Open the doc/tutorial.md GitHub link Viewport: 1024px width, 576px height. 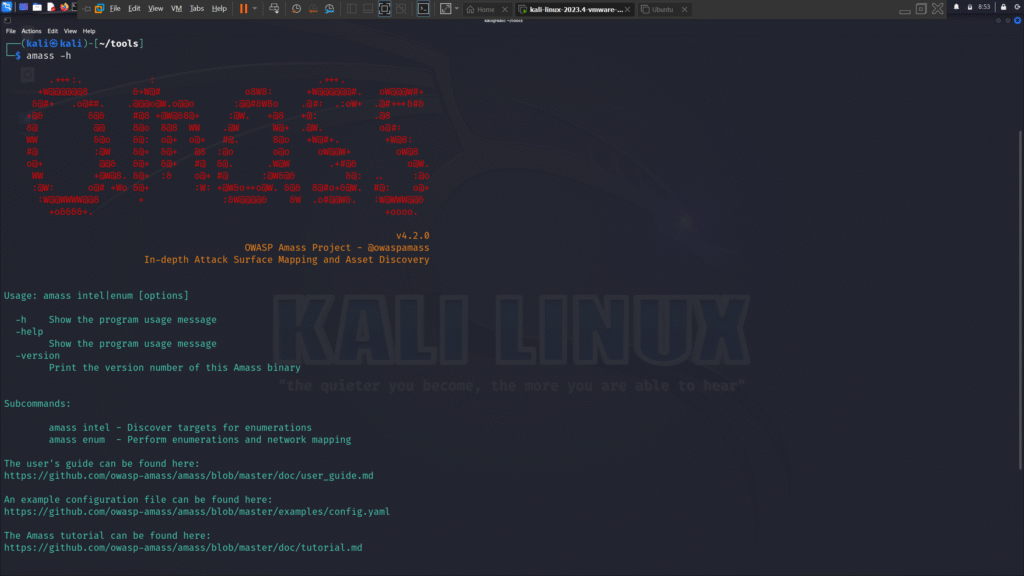coord(183,547)
